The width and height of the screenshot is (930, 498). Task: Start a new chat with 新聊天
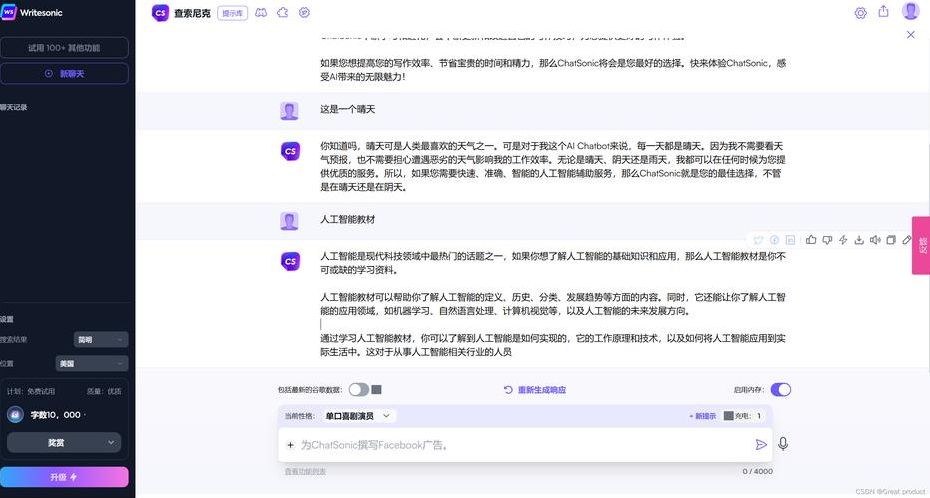(64, 74)
